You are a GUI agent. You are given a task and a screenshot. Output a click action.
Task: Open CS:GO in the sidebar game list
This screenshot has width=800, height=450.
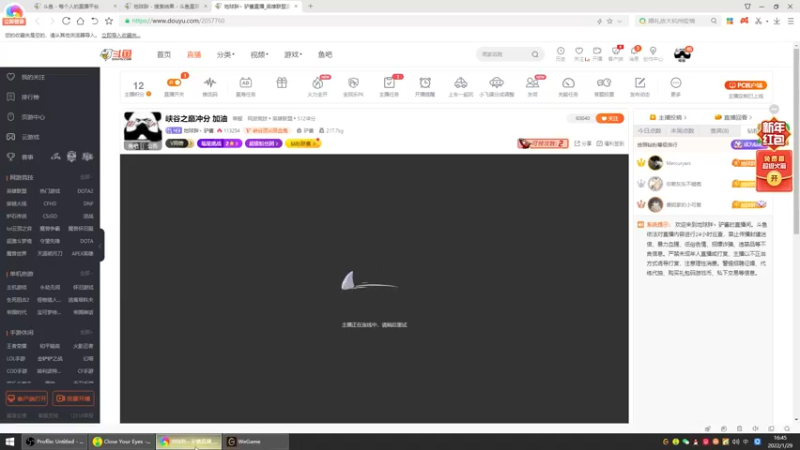click(50, 216)
